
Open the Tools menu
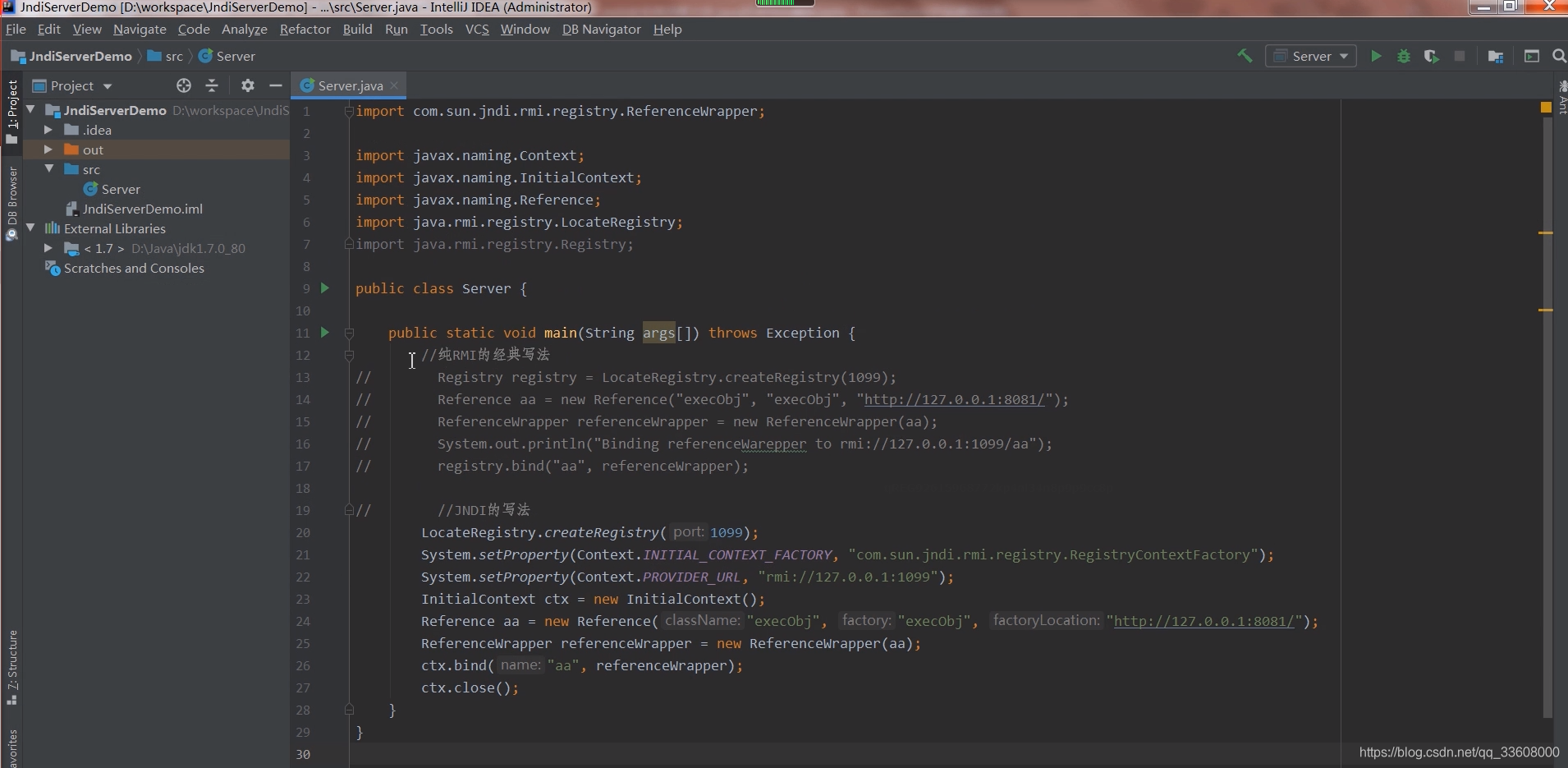436,29
